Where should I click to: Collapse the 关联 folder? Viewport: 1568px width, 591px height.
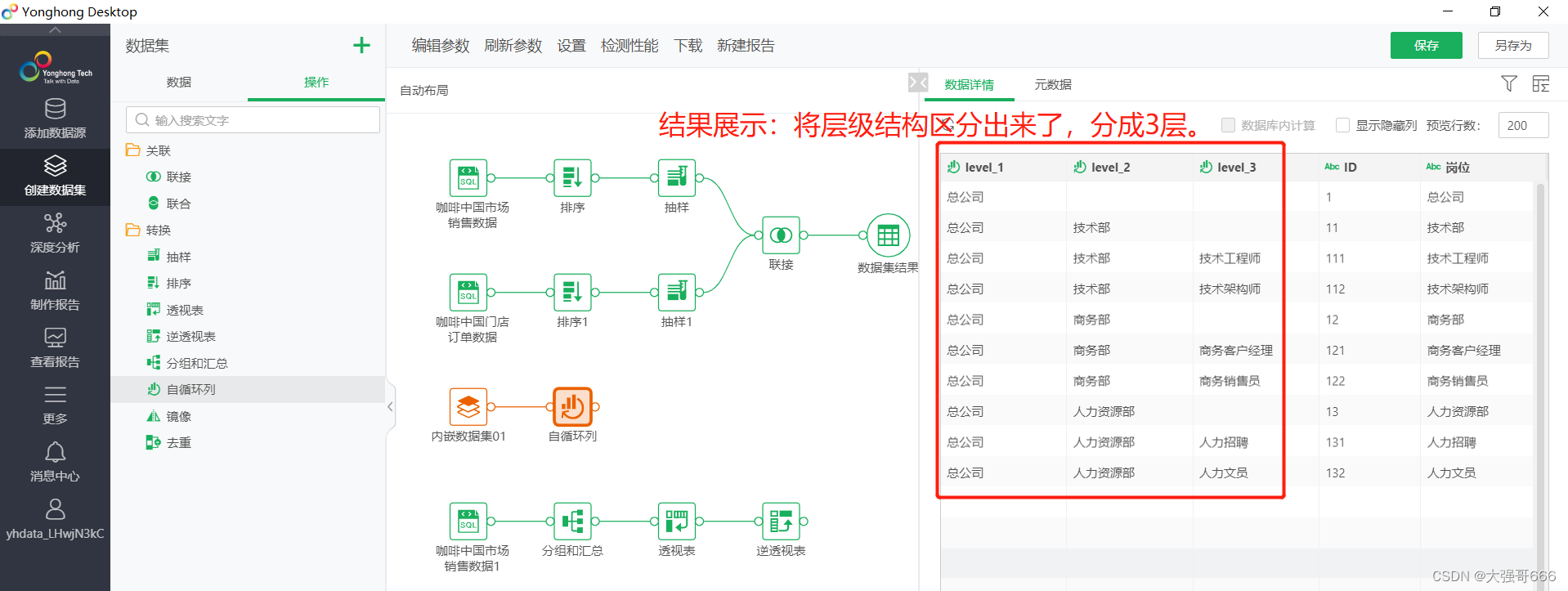tap(132, 150)
